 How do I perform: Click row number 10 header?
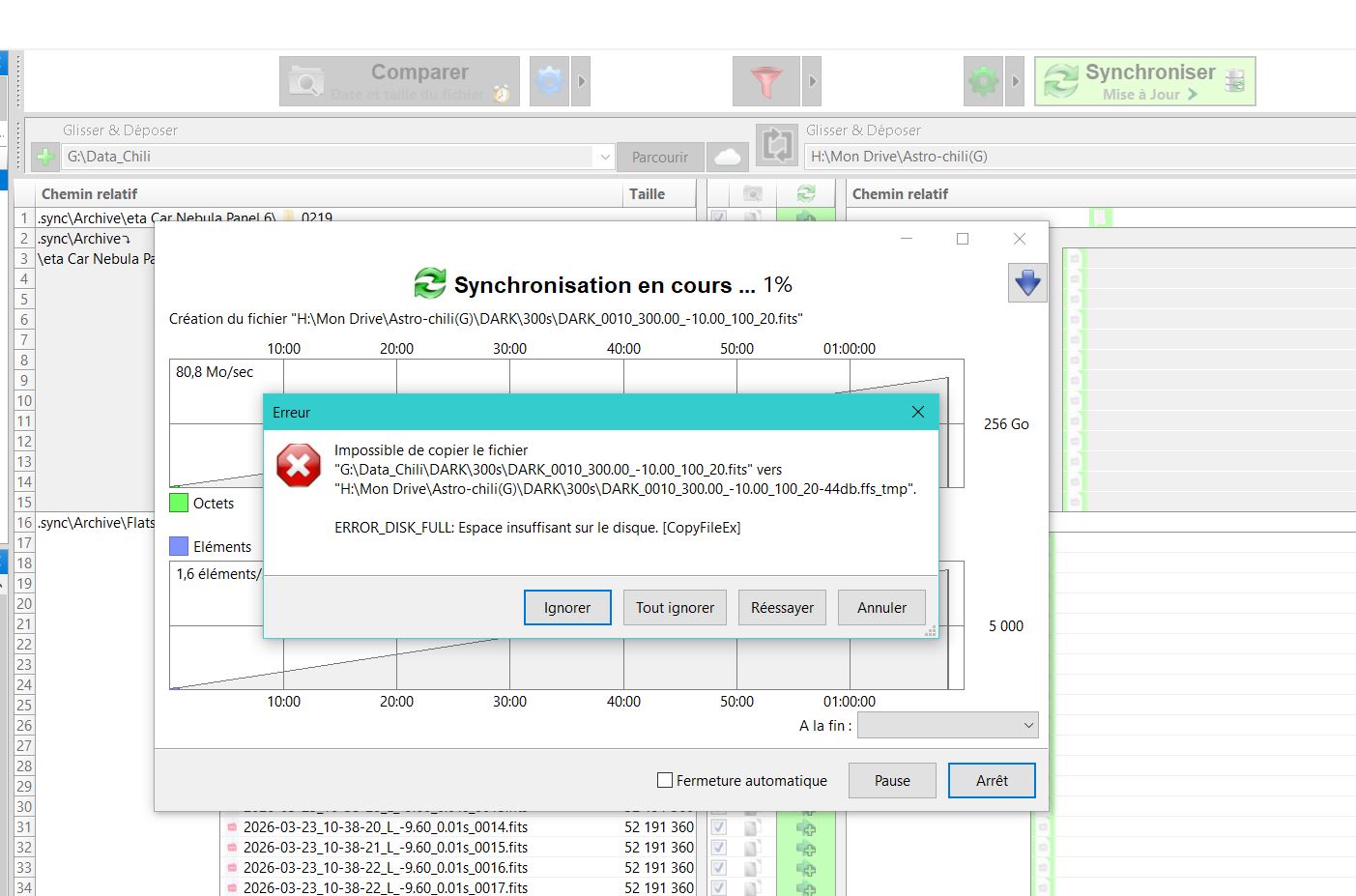(24, 401)
